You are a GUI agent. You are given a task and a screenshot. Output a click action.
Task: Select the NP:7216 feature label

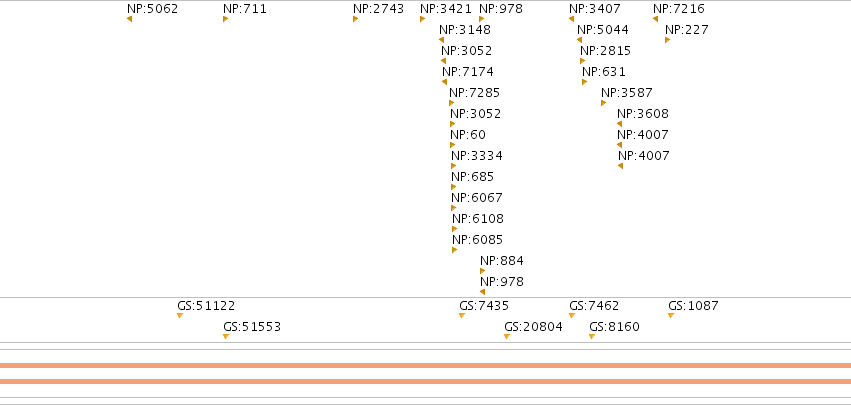coord(679,9)
